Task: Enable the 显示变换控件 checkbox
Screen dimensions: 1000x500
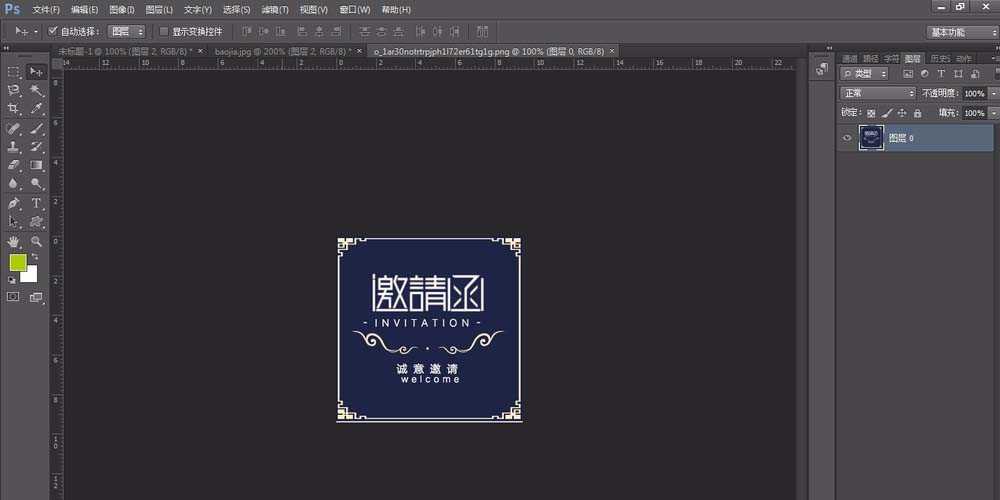Action: (x=164, y=31)
